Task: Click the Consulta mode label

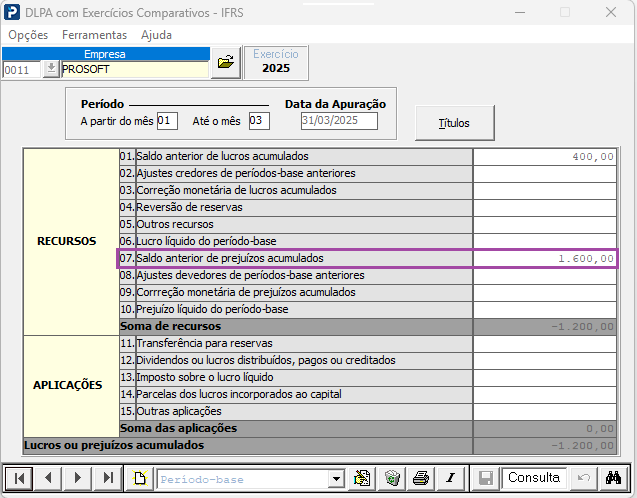Action: [x=534, y=478]
